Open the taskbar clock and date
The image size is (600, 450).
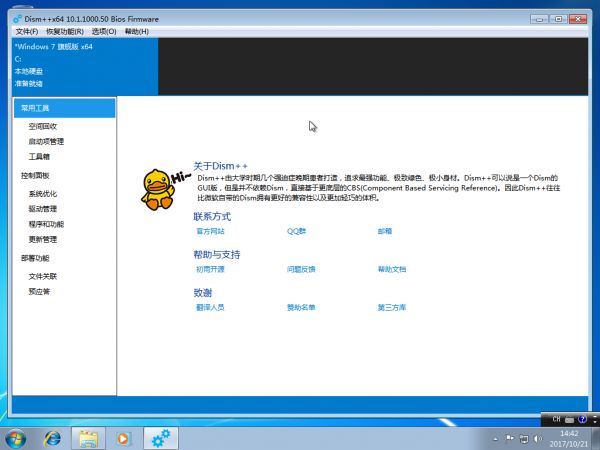(x=569, y=439)
